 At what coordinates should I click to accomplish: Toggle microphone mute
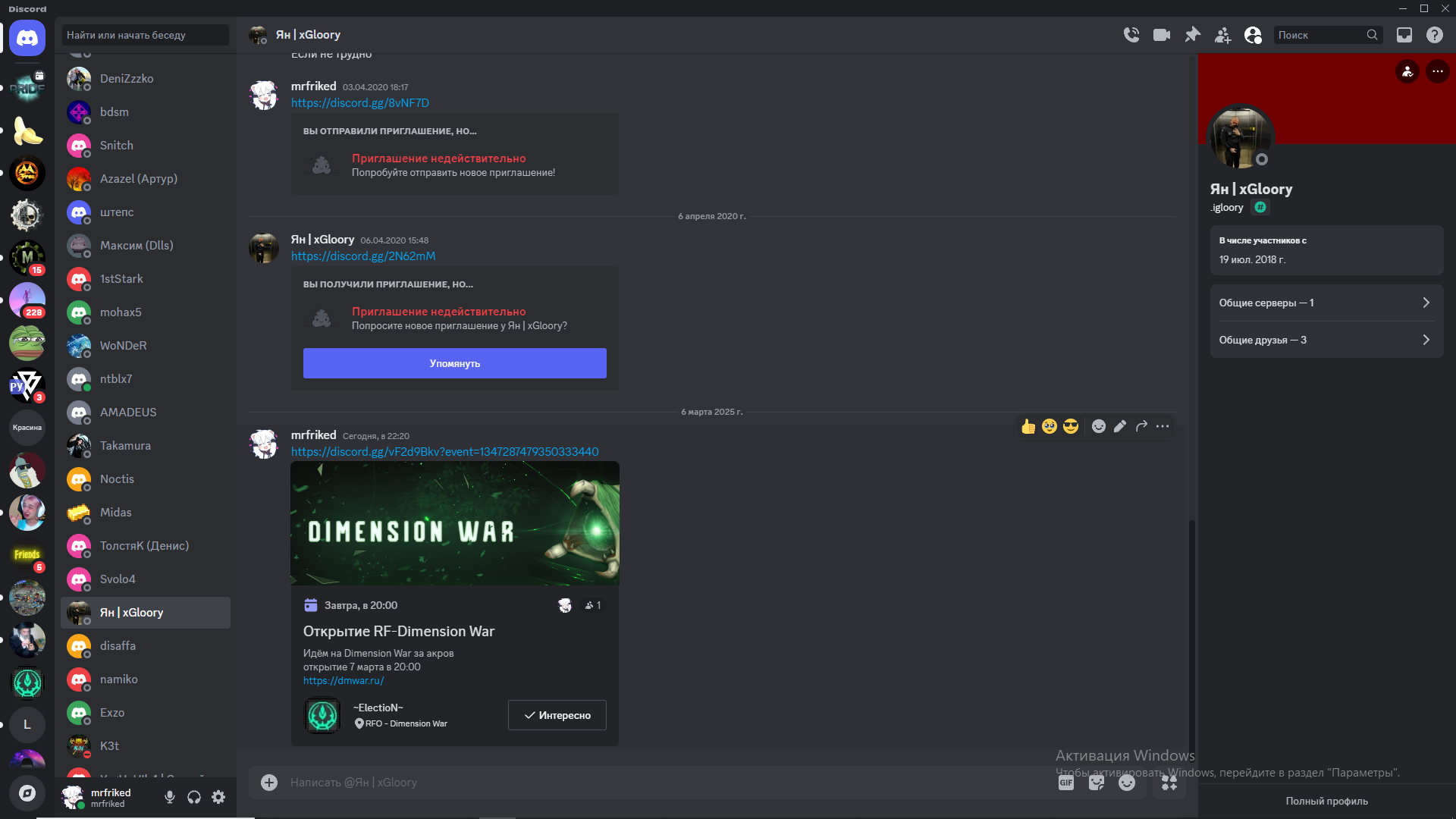point(170,797)
